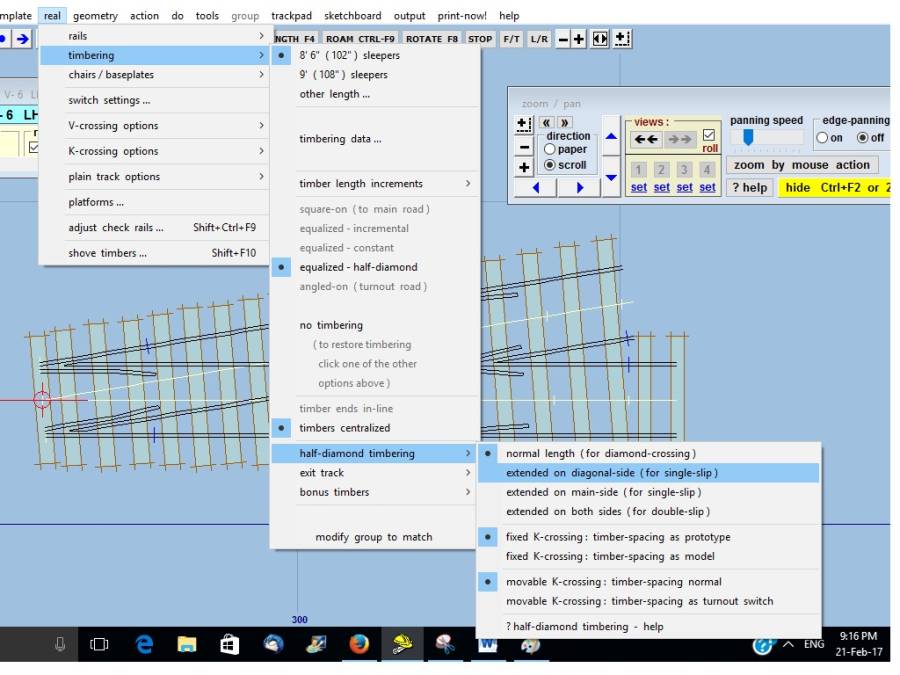This screenshot has width=900, height=675.
Task: Choose extended on diagonal-side for single-slip
Action: 611,473
